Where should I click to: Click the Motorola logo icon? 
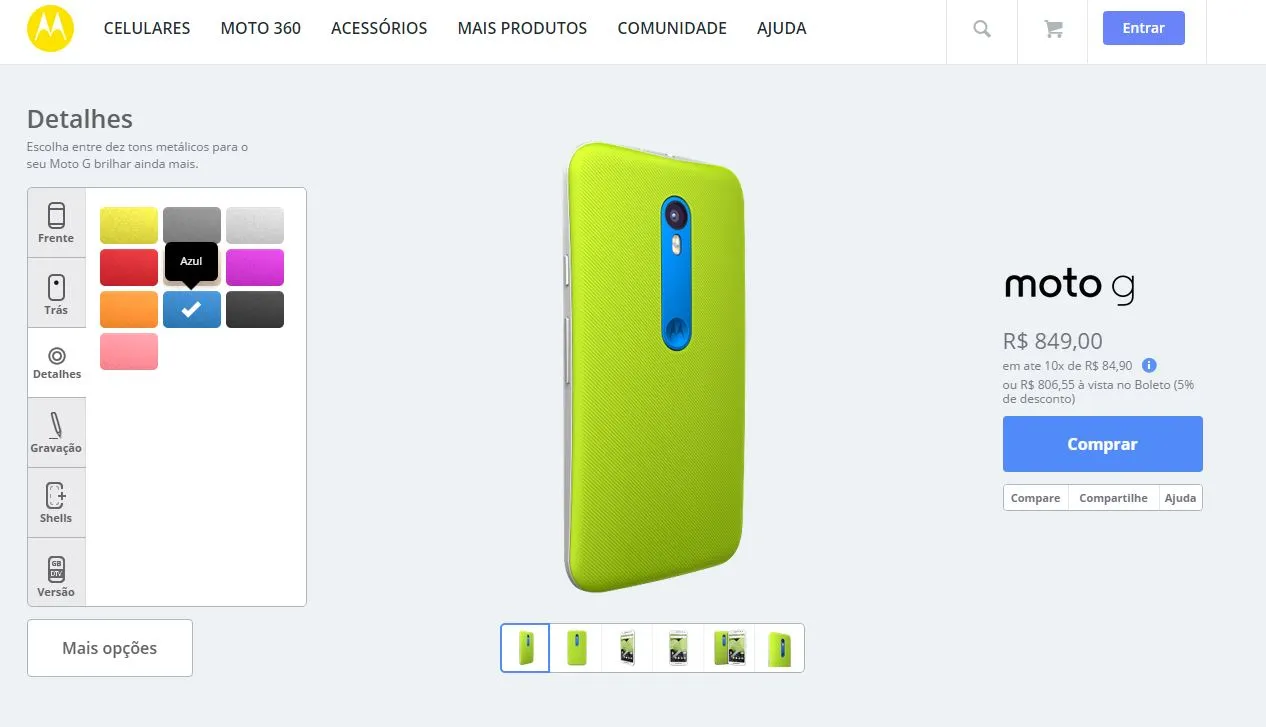point(51,28)
